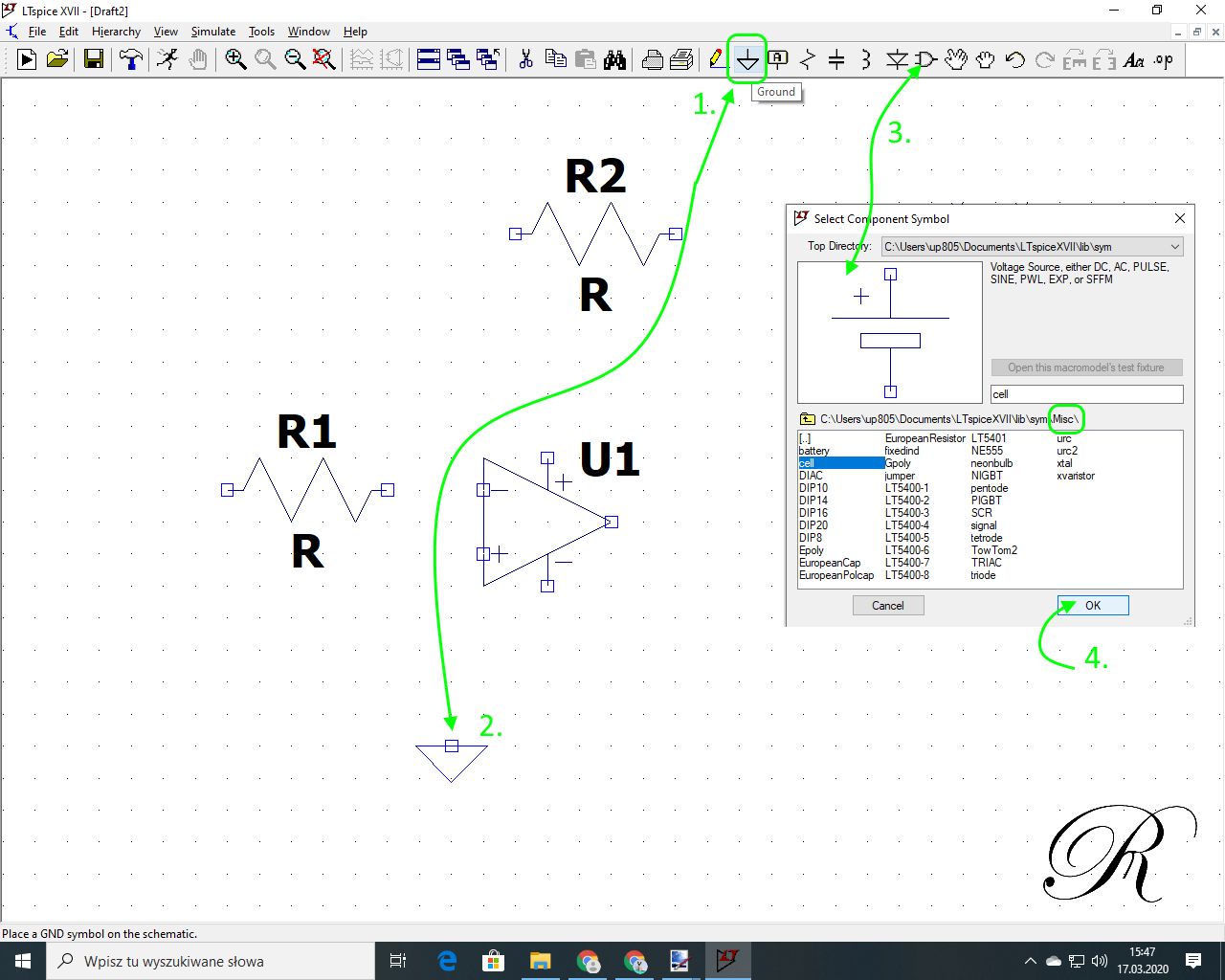Open the Window menu

[x=308, y=32]
